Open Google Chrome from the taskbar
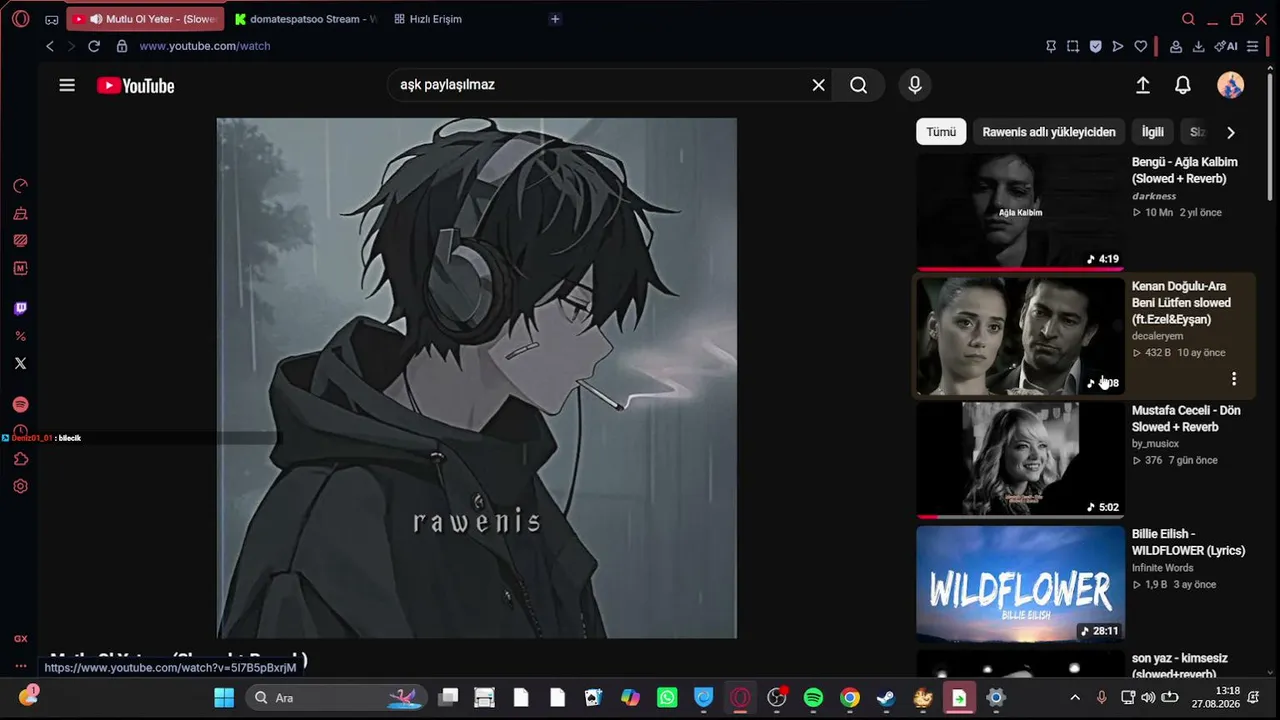The height and width of the screenshot is (720, 1280). tap(849, 697)
